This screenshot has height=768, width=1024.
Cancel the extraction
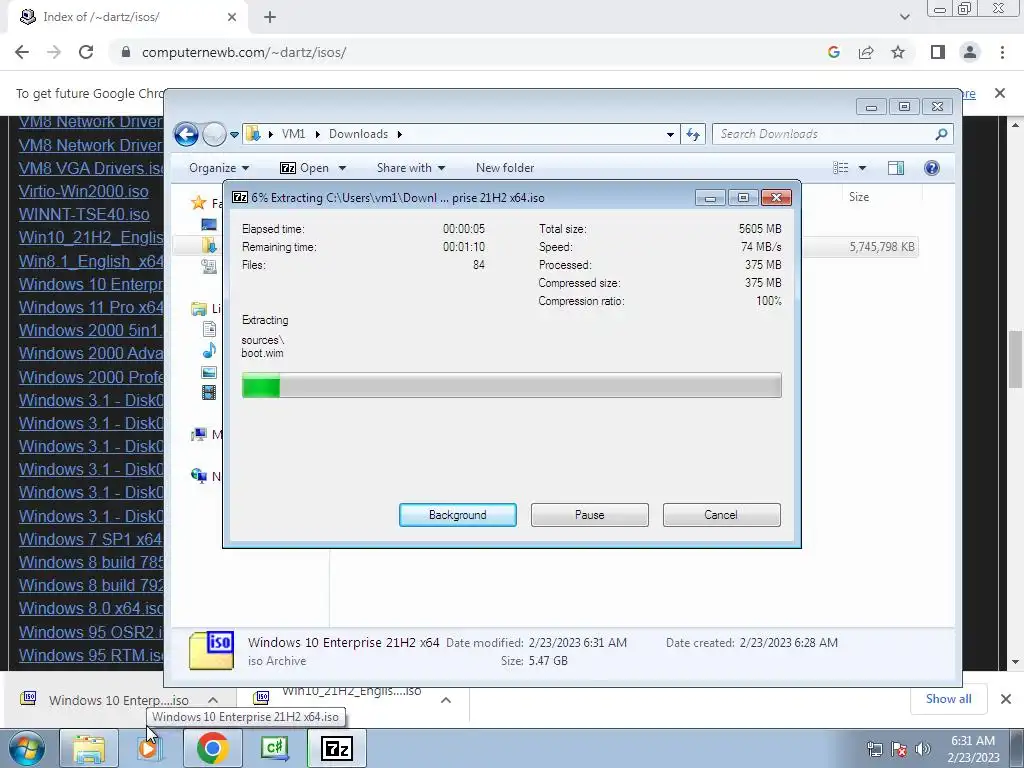pos(721,515)
